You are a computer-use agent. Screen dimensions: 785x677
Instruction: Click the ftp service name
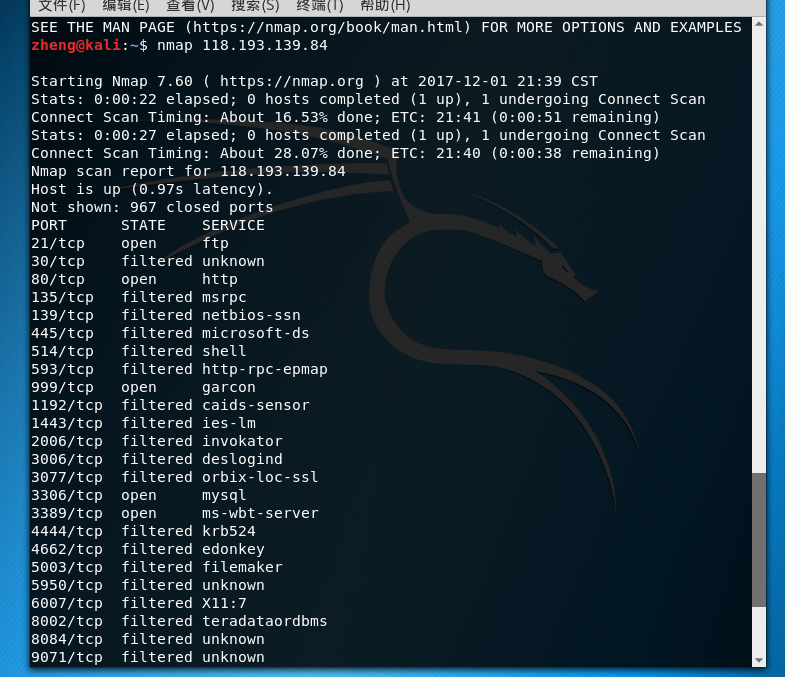click(215, 243)
